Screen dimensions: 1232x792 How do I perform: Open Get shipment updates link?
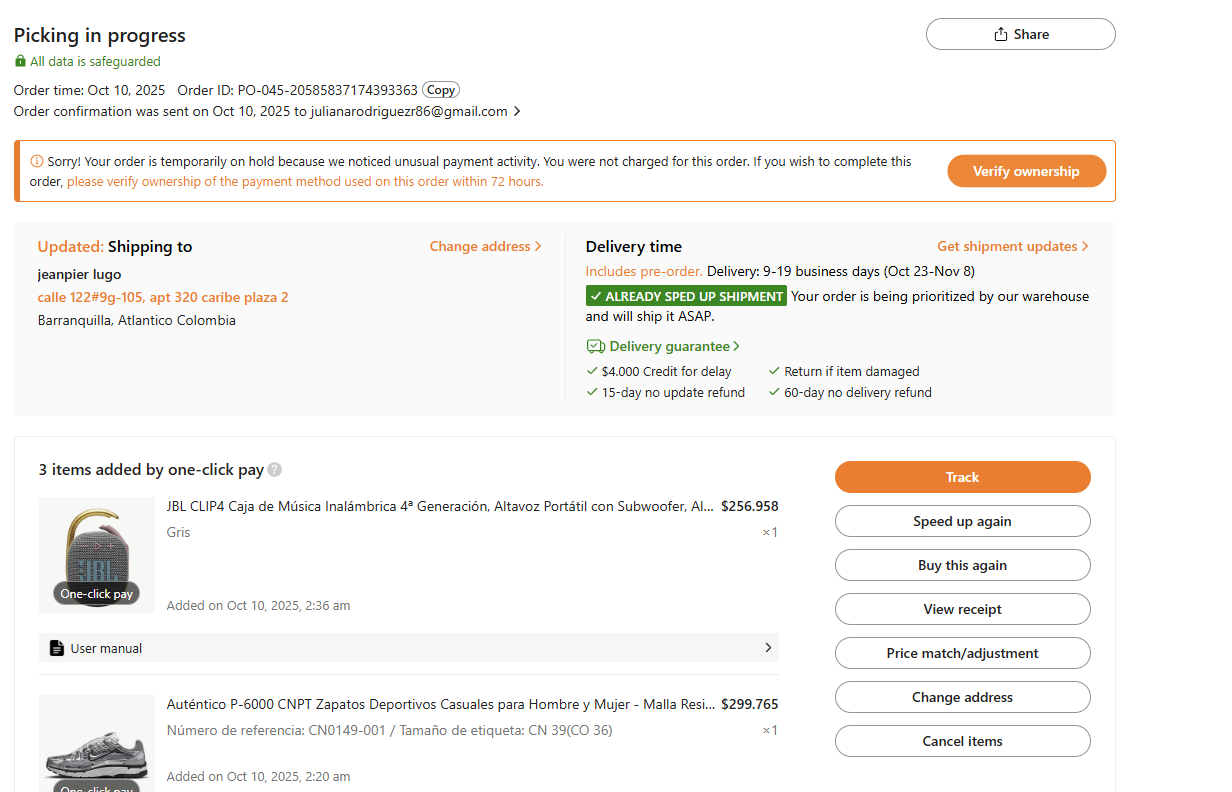pyautogui.click(x=1012, y=246)
